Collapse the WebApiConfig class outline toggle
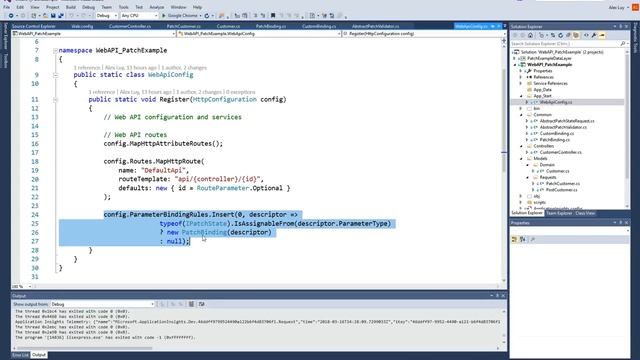The image size is (640, 360). click(x=55, y=75)
